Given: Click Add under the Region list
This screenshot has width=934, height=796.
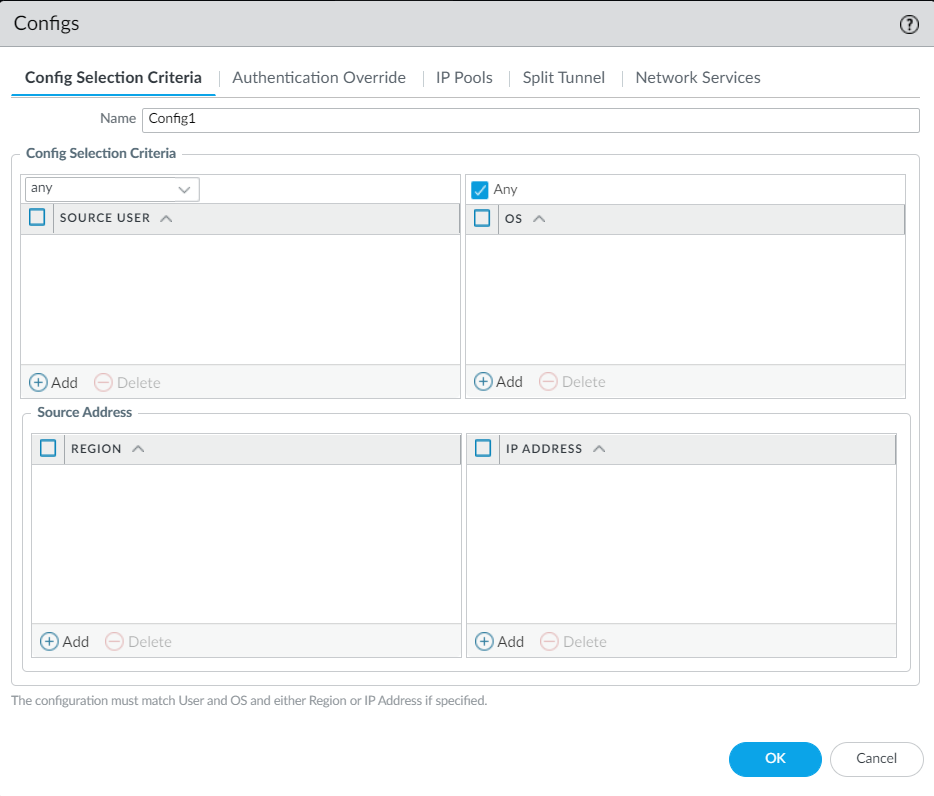Looking at the screenshot, I should [64, 642].
